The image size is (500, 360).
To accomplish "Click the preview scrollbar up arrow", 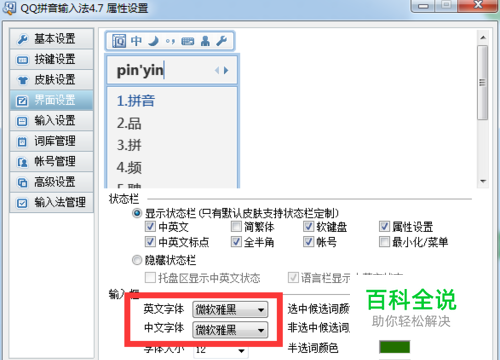I will 483,38.
